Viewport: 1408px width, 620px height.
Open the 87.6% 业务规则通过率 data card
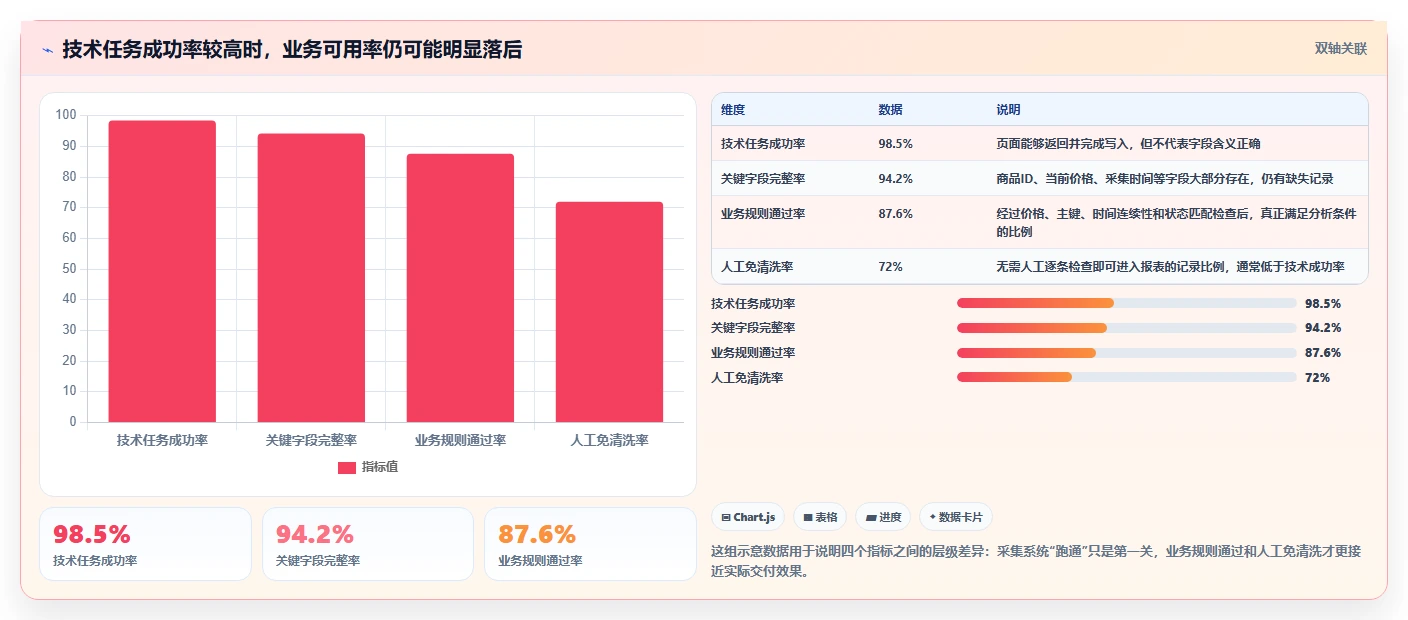(590, 544)
